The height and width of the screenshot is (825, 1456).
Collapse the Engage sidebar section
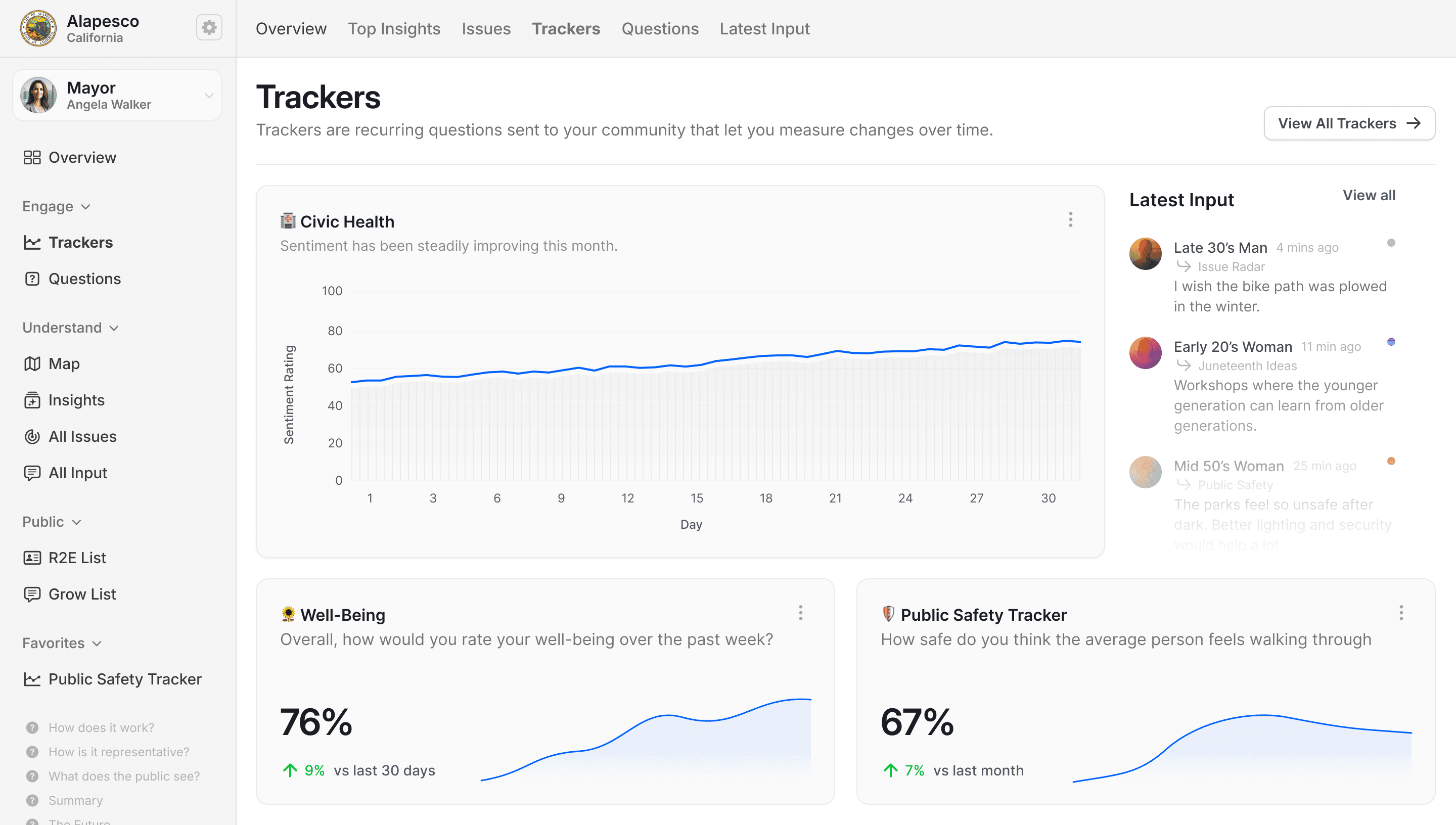click(85, 207)
